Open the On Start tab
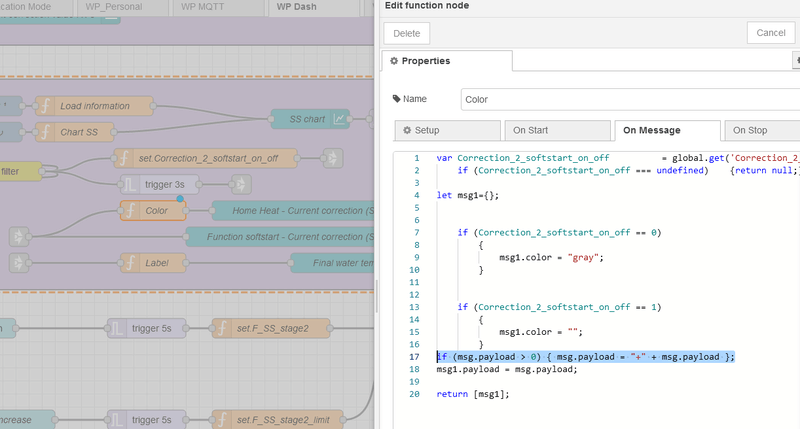Image resolution: width=800 pixels, height=429 pixels. 556,130
